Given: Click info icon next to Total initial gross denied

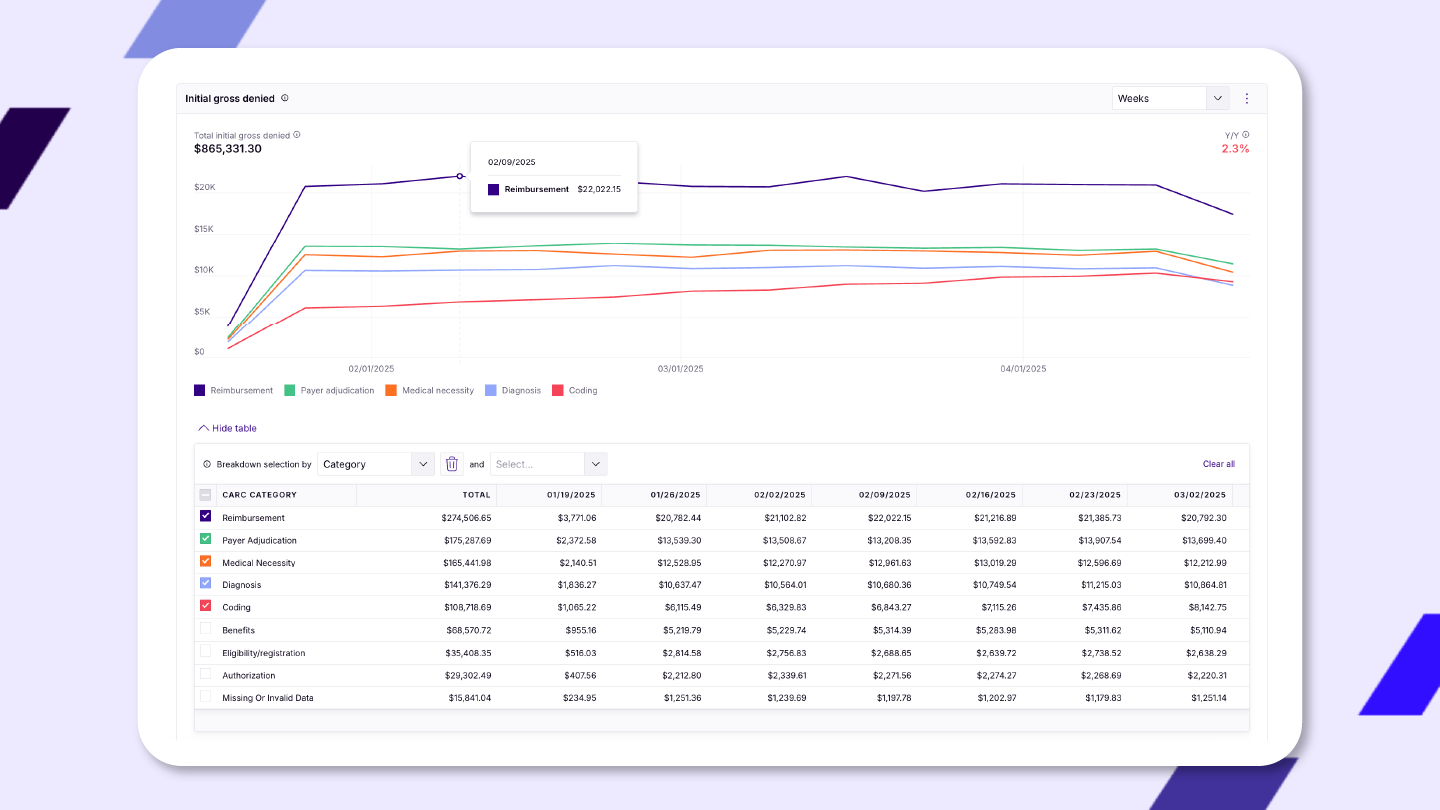Looking at the screenshot, I should point(297,135).
